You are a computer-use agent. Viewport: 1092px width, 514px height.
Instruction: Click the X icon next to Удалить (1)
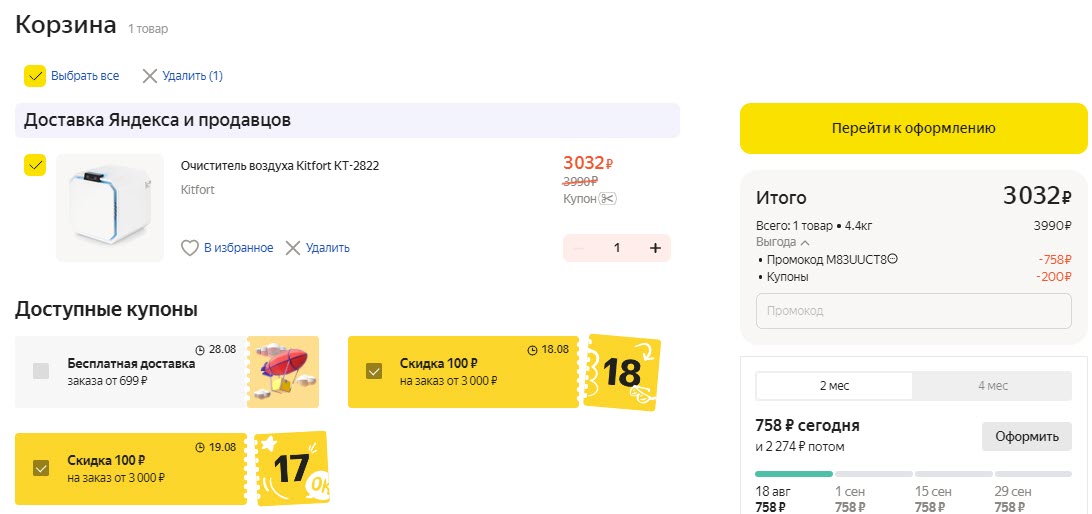pos(150,76)
